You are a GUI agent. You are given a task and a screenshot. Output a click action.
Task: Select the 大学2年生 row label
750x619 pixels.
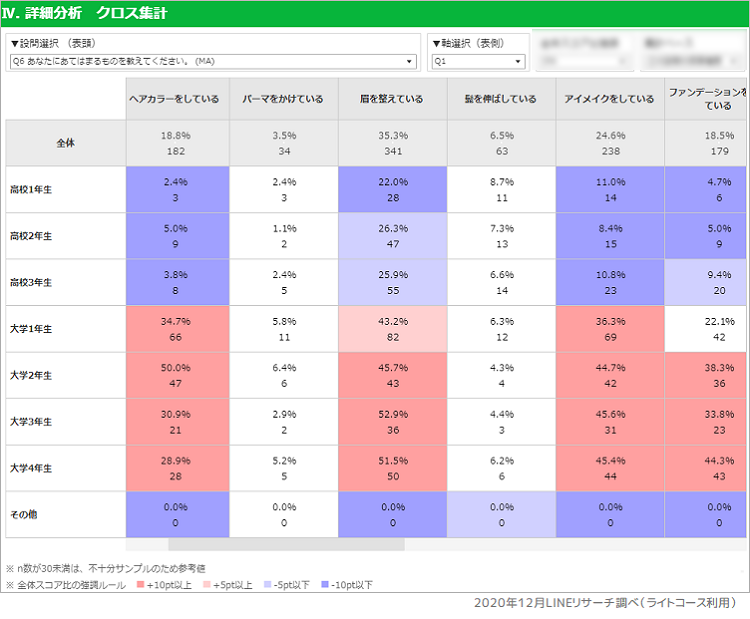tap(32, 376)
